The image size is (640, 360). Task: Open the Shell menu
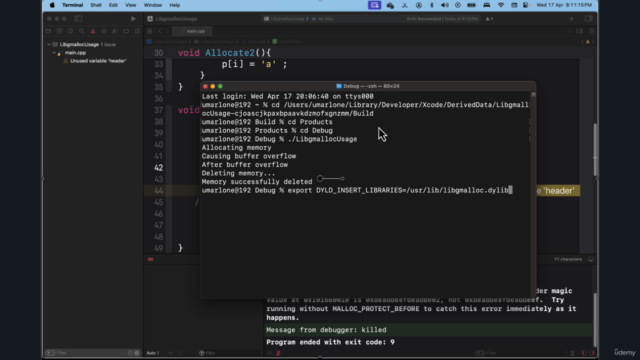pos(96,5)
